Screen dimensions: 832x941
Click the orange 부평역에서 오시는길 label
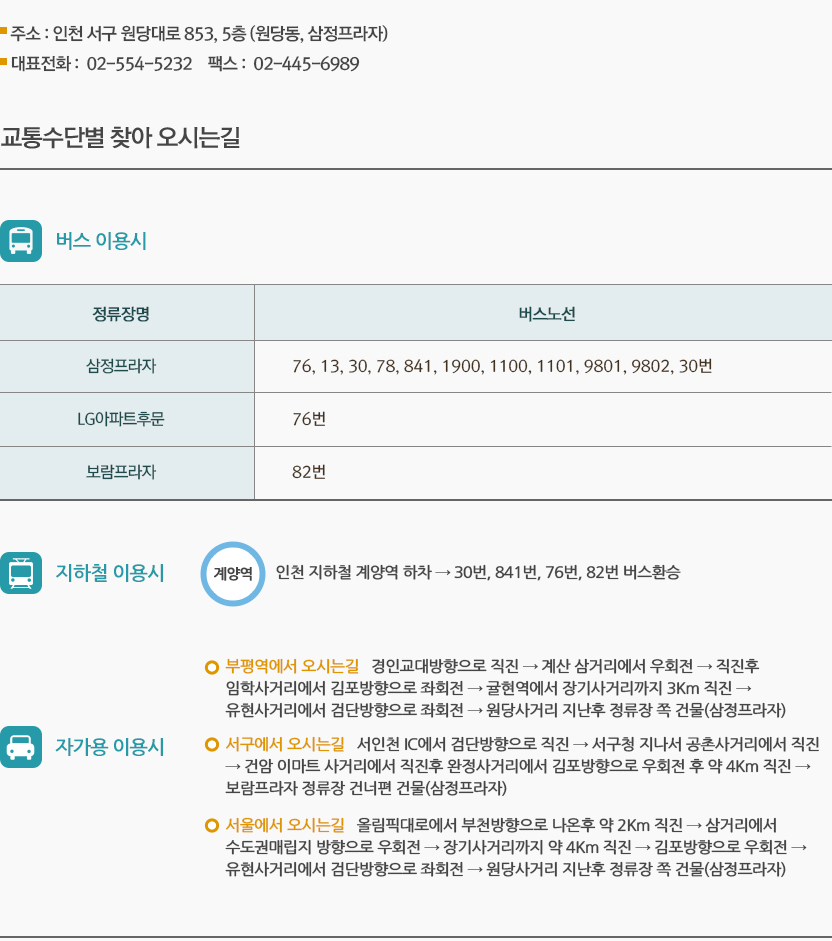tap(292, 666)
